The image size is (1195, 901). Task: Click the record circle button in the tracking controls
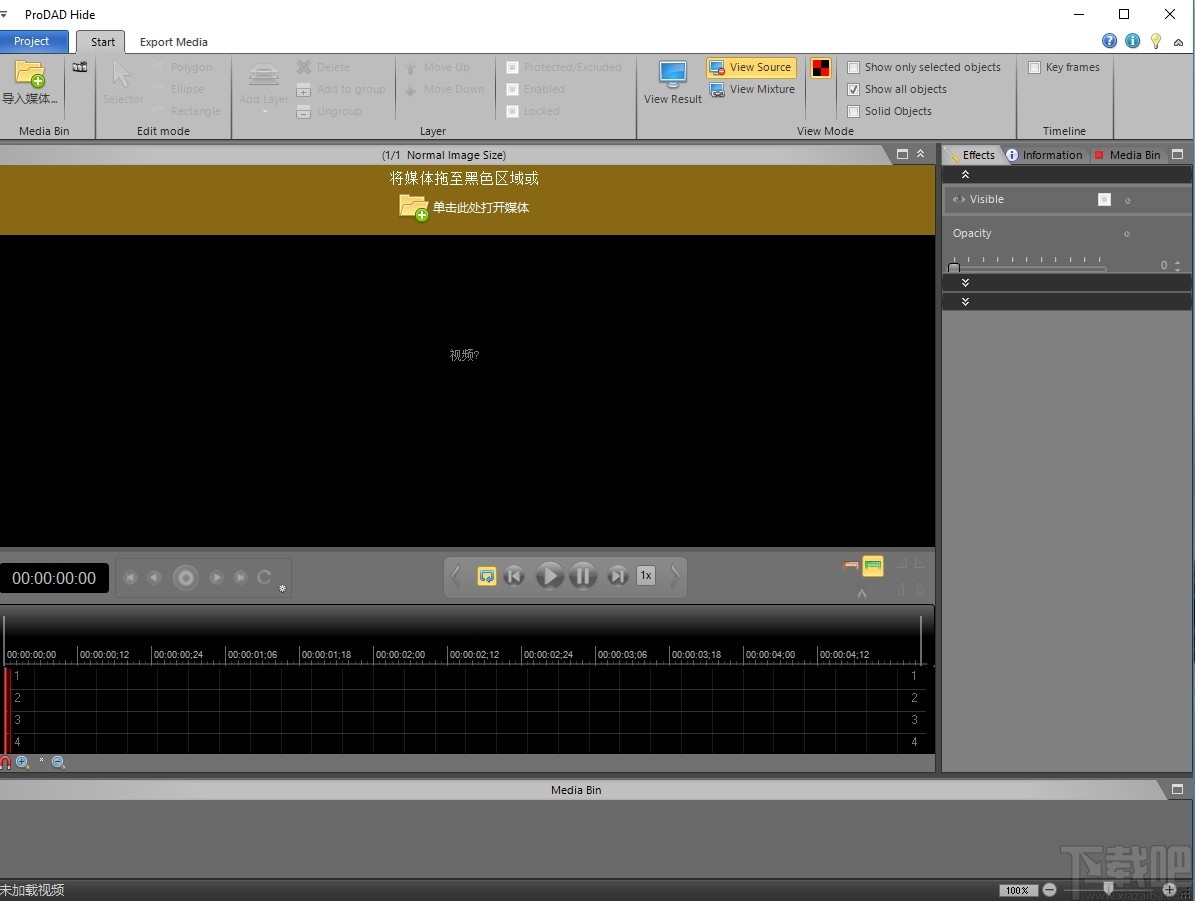tap(185, 578)
